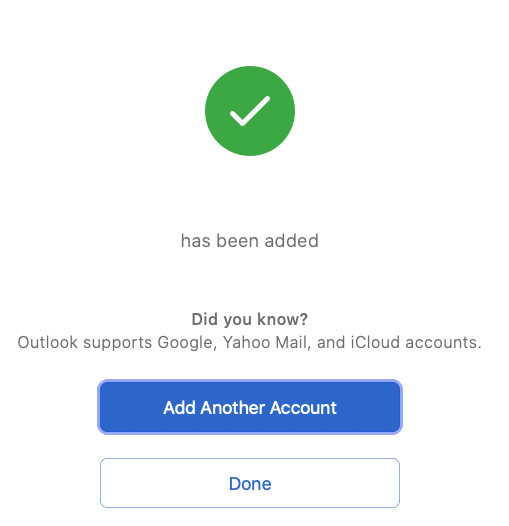Click the word 'Google' in the tip

[187, 343]
